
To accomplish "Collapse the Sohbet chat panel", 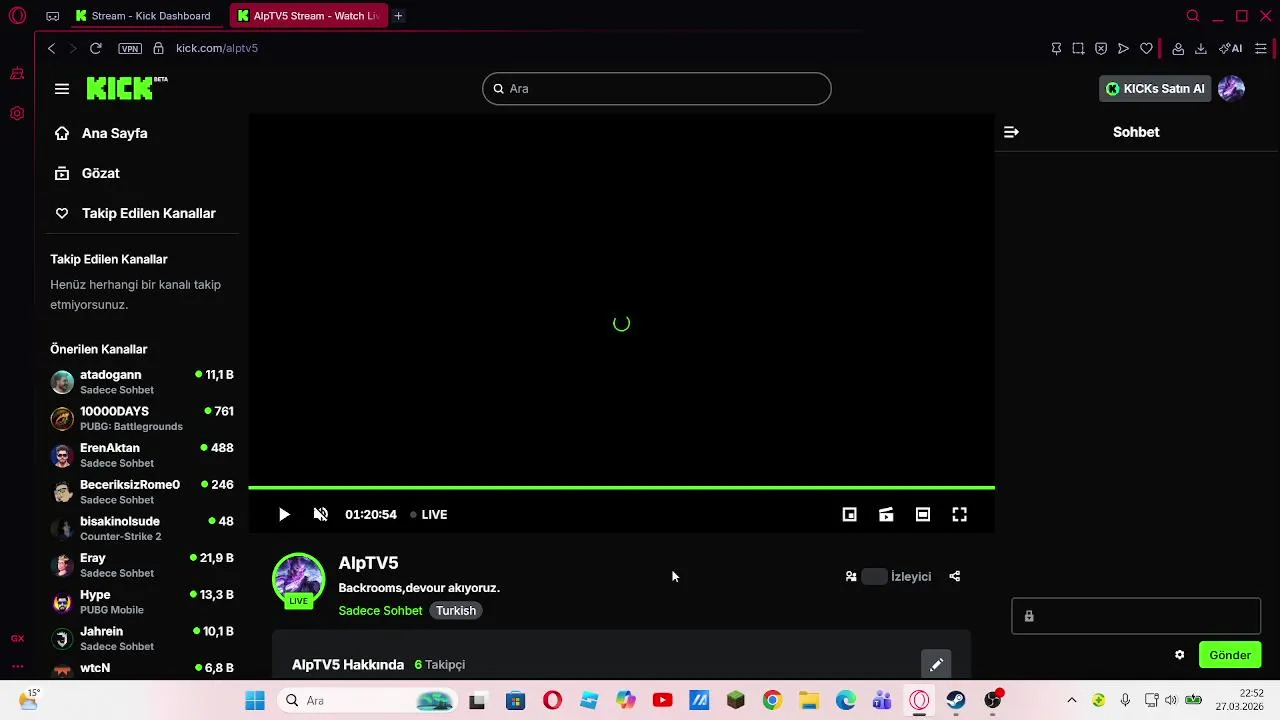I will [1011, 132].
